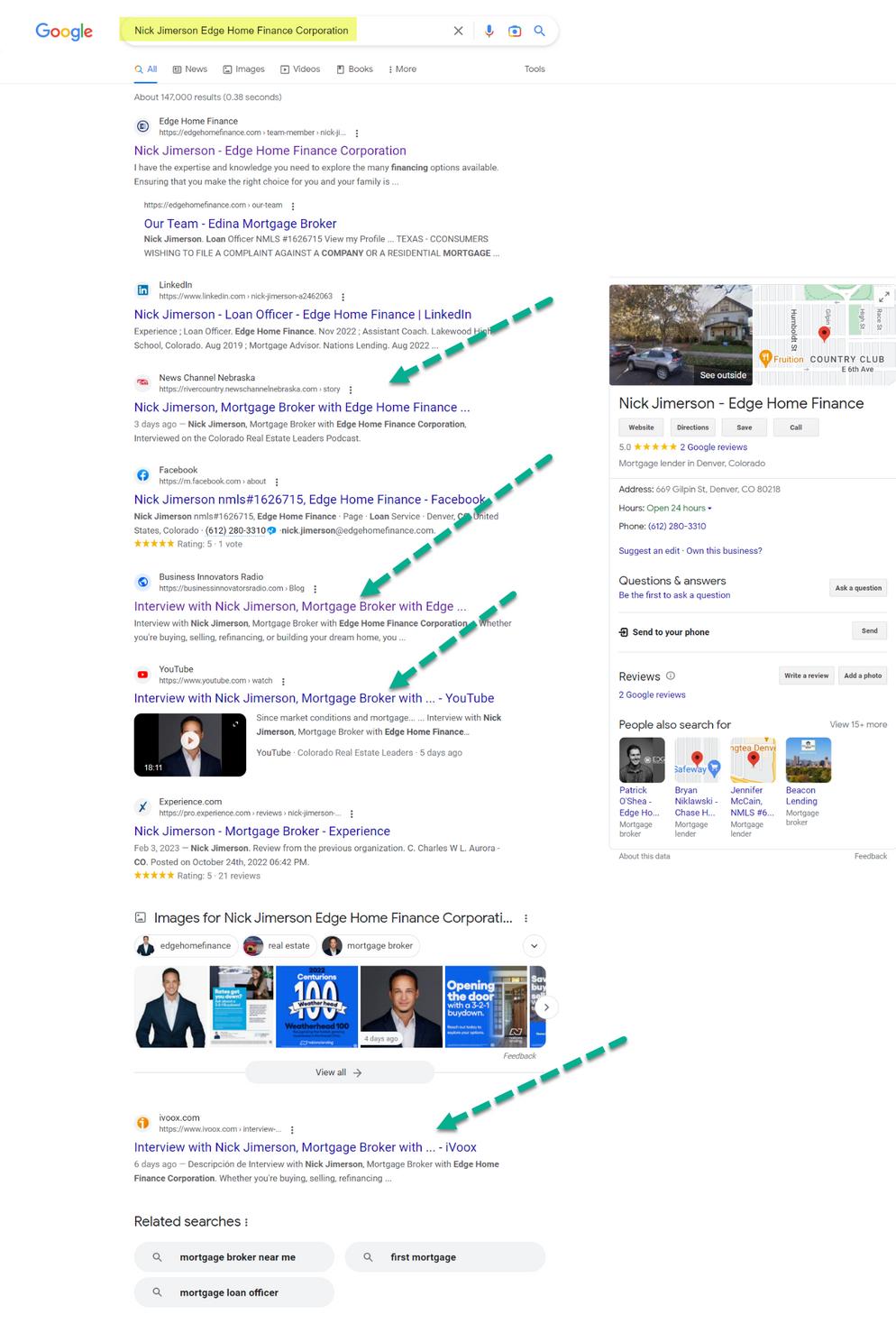
Task: Expand the Open 24 hours dropdown
Action: point(679,508)
